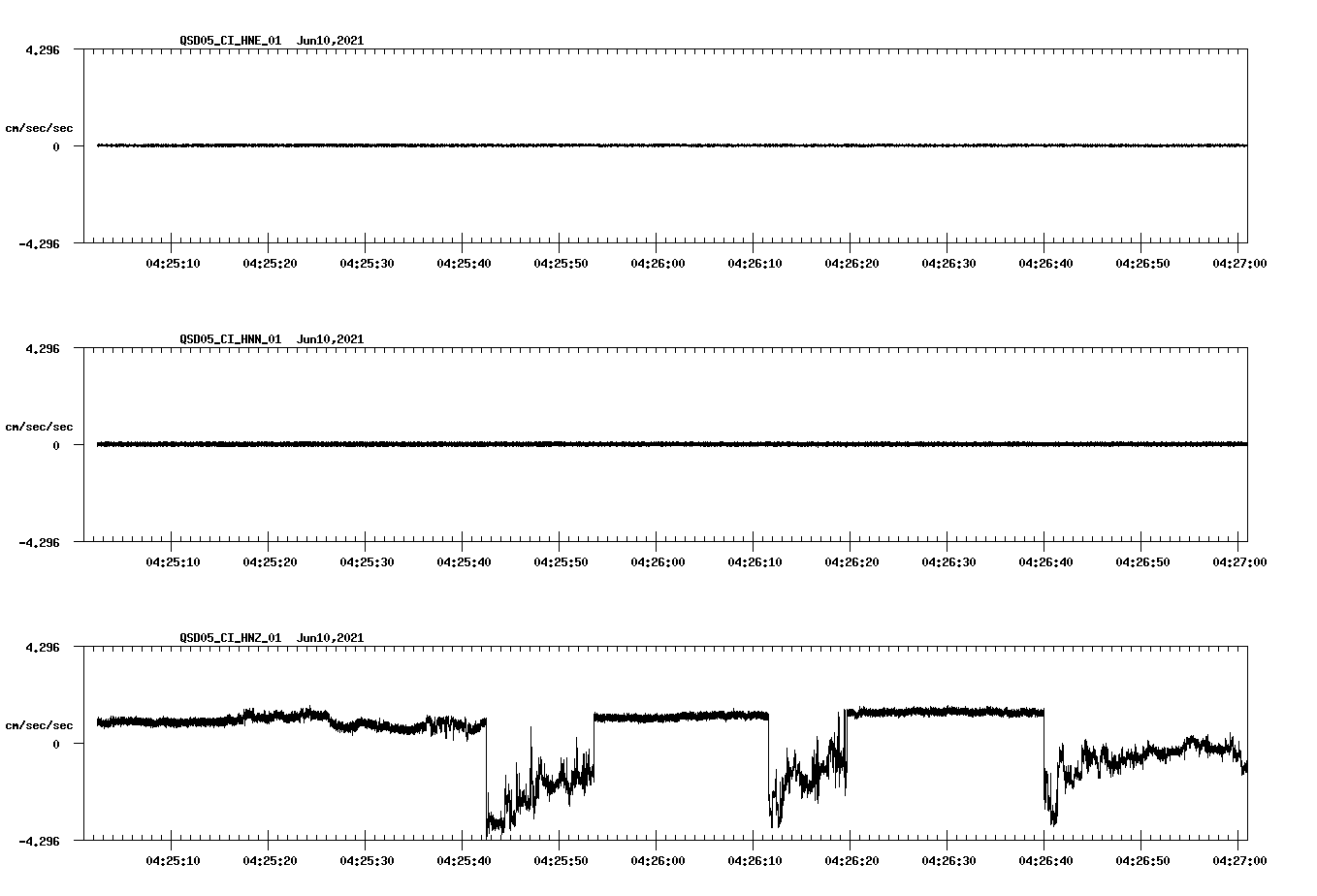The width and height of the screenshot is (1317, 896).
Task: Click the cm/sec/sec unit label of HNE plot
Action: tap(39, 128)
